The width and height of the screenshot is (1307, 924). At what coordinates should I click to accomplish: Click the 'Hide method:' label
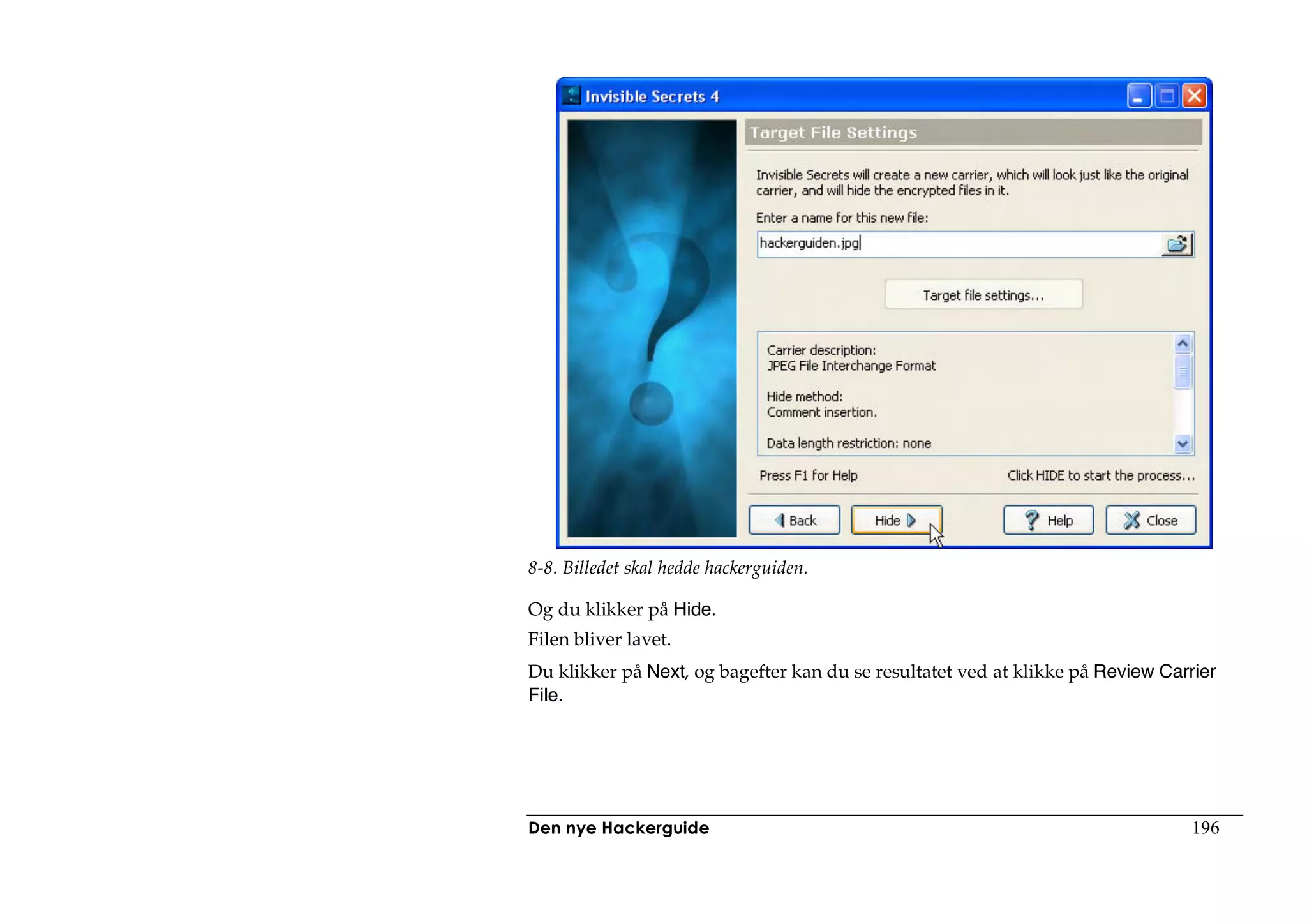coord(804,397)
